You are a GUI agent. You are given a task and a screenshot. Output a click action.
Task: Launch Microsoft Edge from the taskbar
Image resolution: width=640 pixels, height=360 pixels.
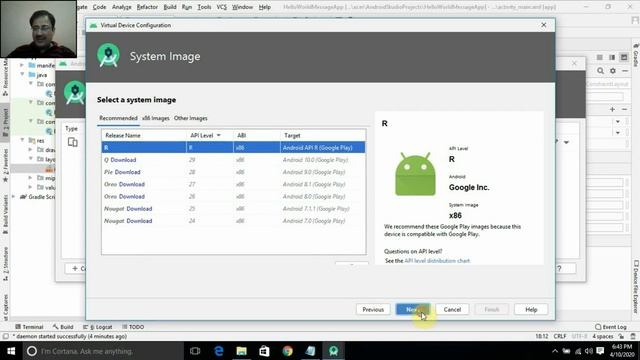coord(219,351)
